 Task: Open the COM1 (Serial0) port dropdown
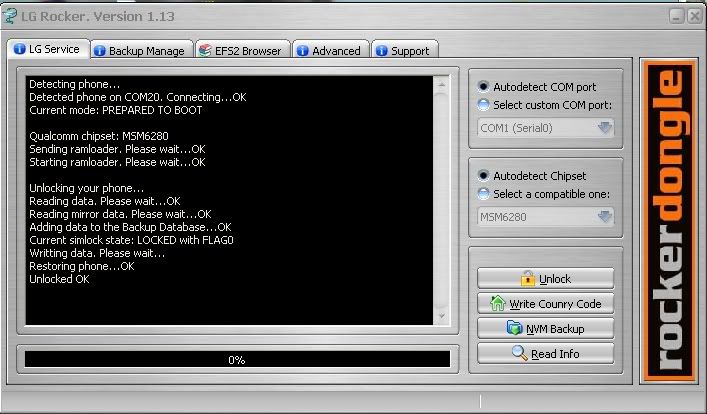[x=546, y=128]
